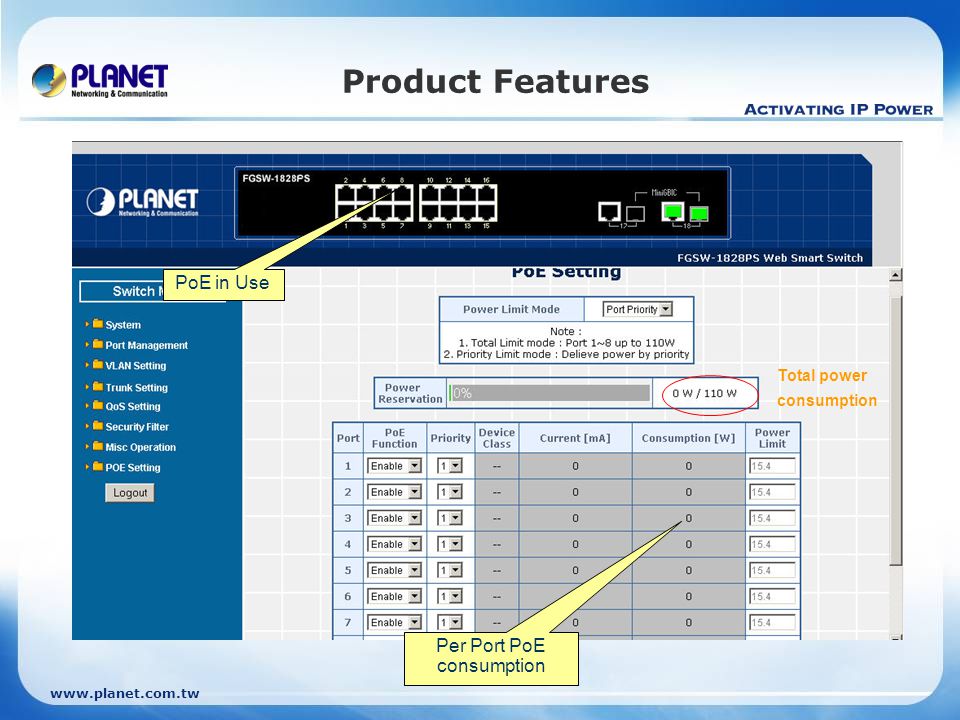Screen dimensions: 960x720
Task: Click Power Limit field for port 4
Action: (x=772, y=544)
